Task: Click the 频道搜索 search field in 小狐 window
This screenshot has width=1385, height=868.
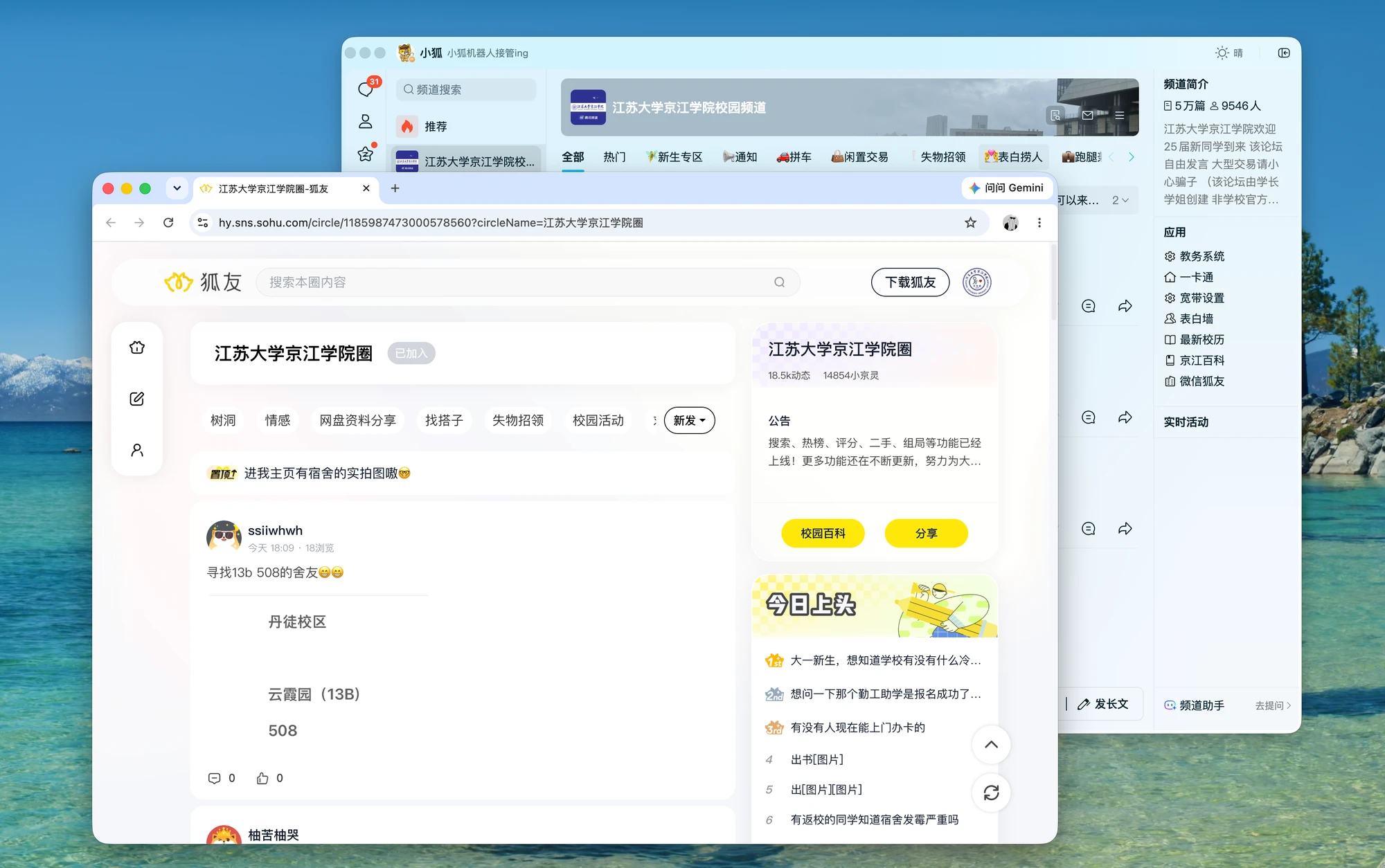Action: 466,89
